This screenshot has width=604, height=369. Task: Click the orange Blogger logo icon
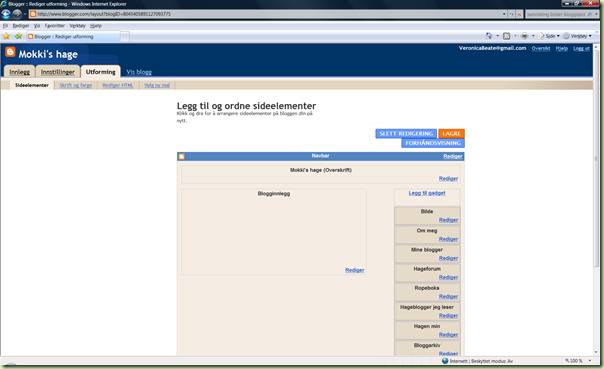pos(10,52)
